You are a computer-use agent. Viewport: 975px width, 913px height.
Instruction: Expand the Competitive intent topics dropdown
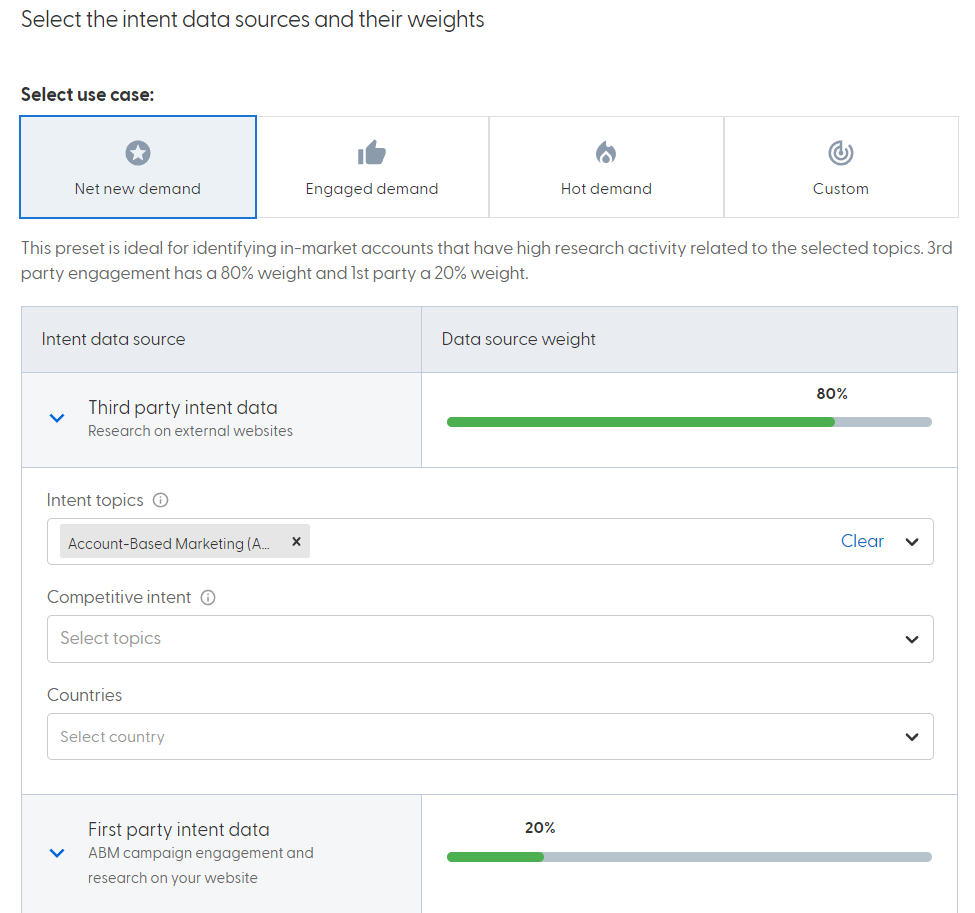(x=911, y=639)
